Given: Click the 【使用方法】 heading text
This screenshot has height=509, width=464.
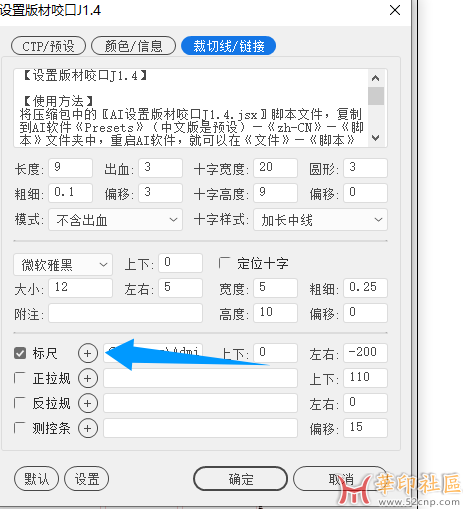Looking at the screenshot, I should point(58,101).
